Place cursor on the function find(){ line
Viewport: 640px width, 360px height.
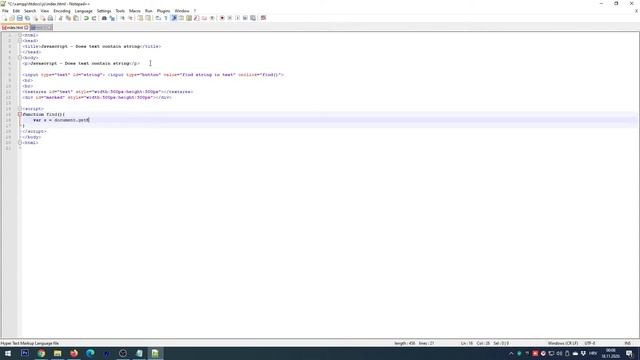click(x=44, y=114)
